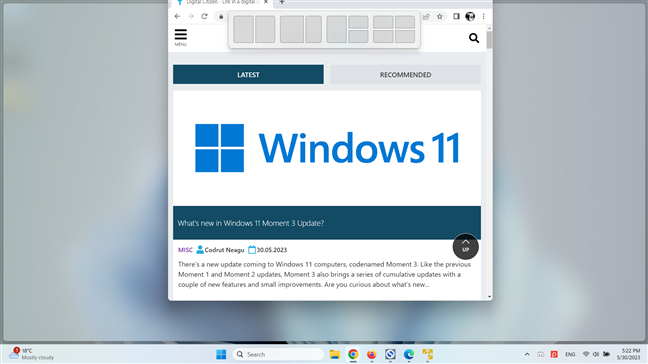Image resolution: width=648 pixels, height=364 pixels.
Task: Open the hamburger MENU on Digital Citizen
Action: pos(181,37)
